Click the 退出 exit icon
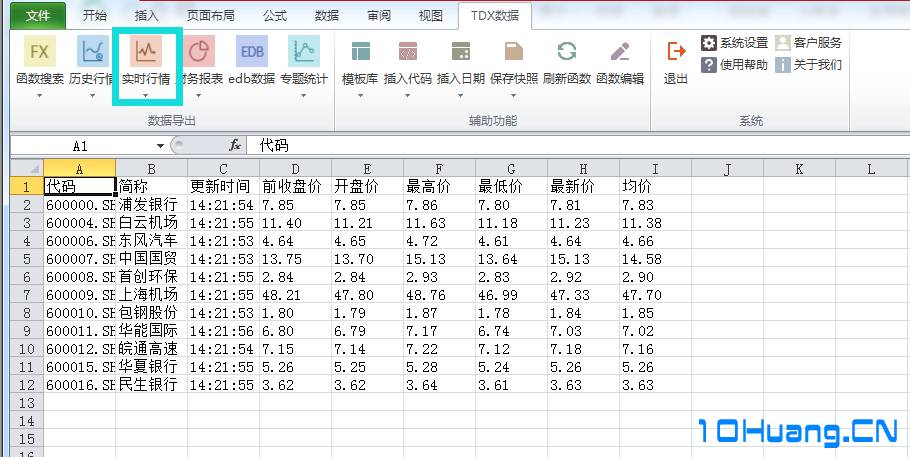Viewport: 910px width, 457px height. tap(676, 51)
